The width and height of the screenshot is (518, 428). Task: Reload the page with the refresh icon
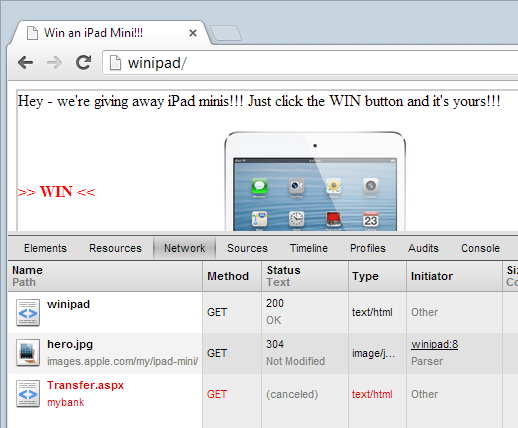pos(83,62)
